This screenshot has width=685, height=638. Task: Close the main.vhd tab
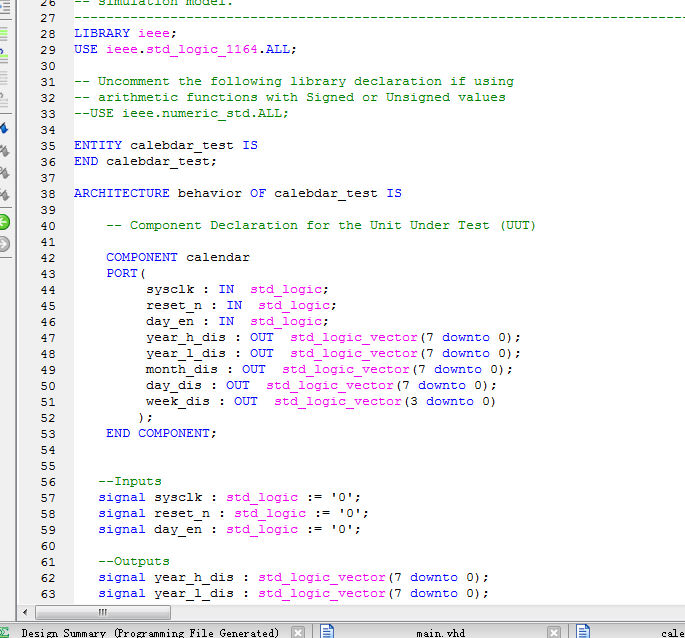tap(555, 632)
